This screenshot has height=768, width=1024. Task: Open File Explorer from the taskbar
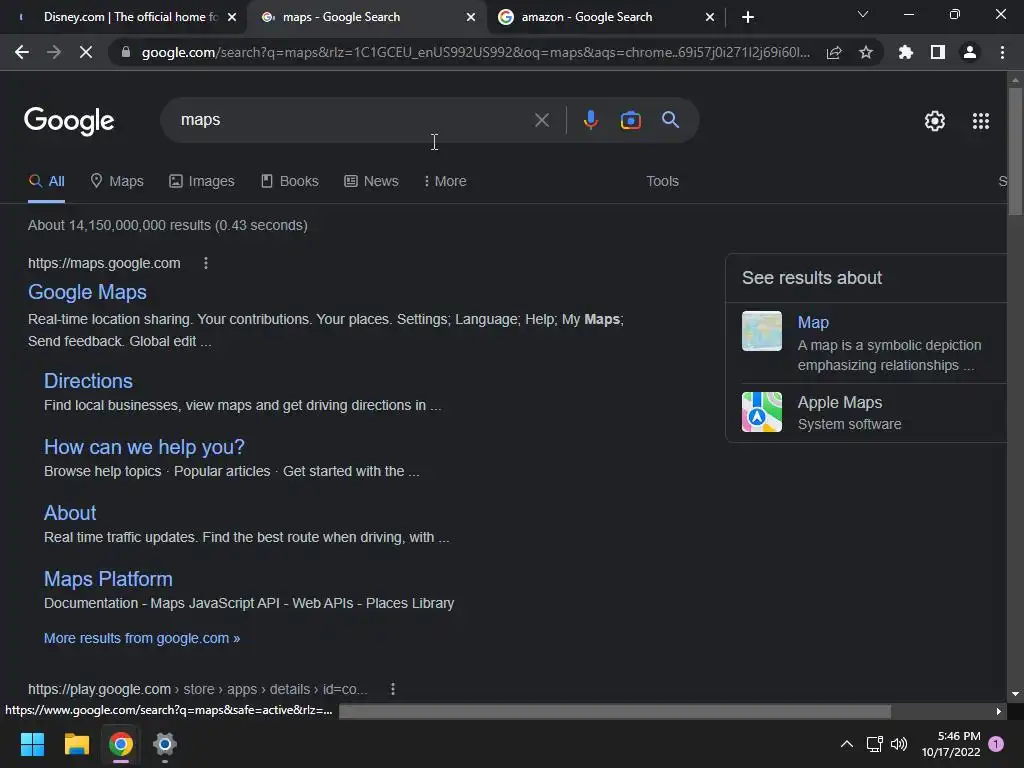coord(76,744)
